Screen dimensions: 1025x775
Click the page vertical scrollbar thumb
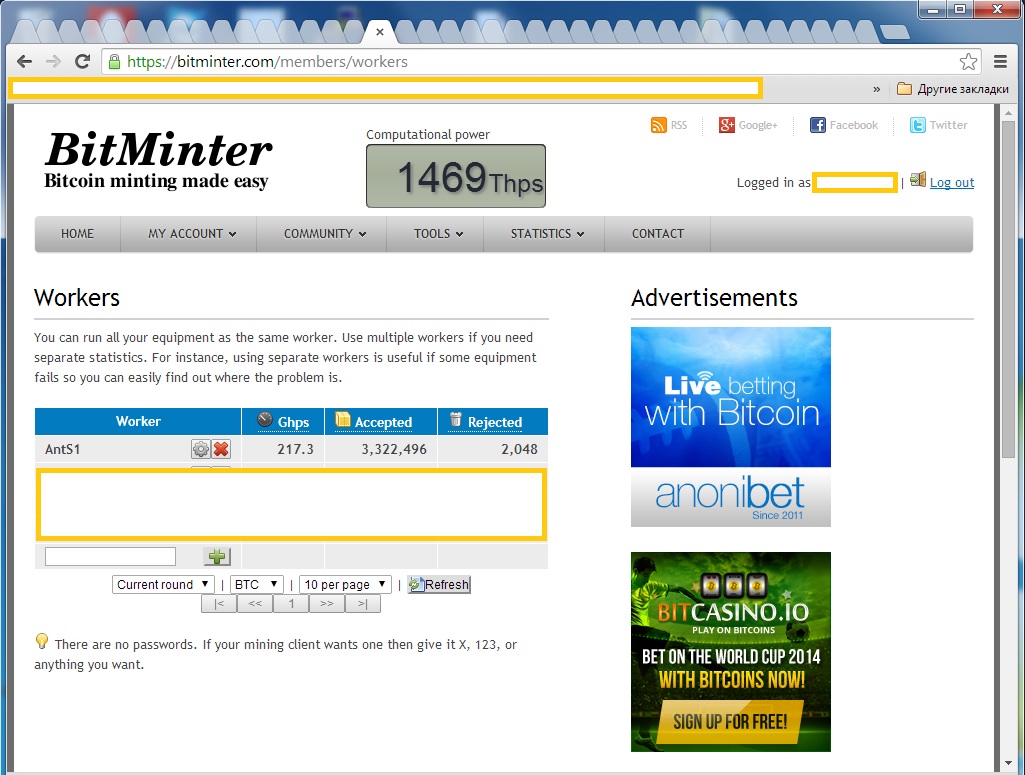pyautogui.click(x=1009, y=288)
